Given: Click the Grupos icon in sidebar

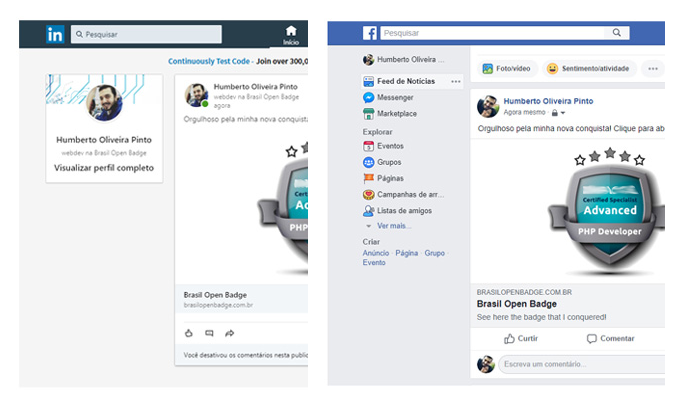Looking at the screenshot, I should (x=369, y=162).
